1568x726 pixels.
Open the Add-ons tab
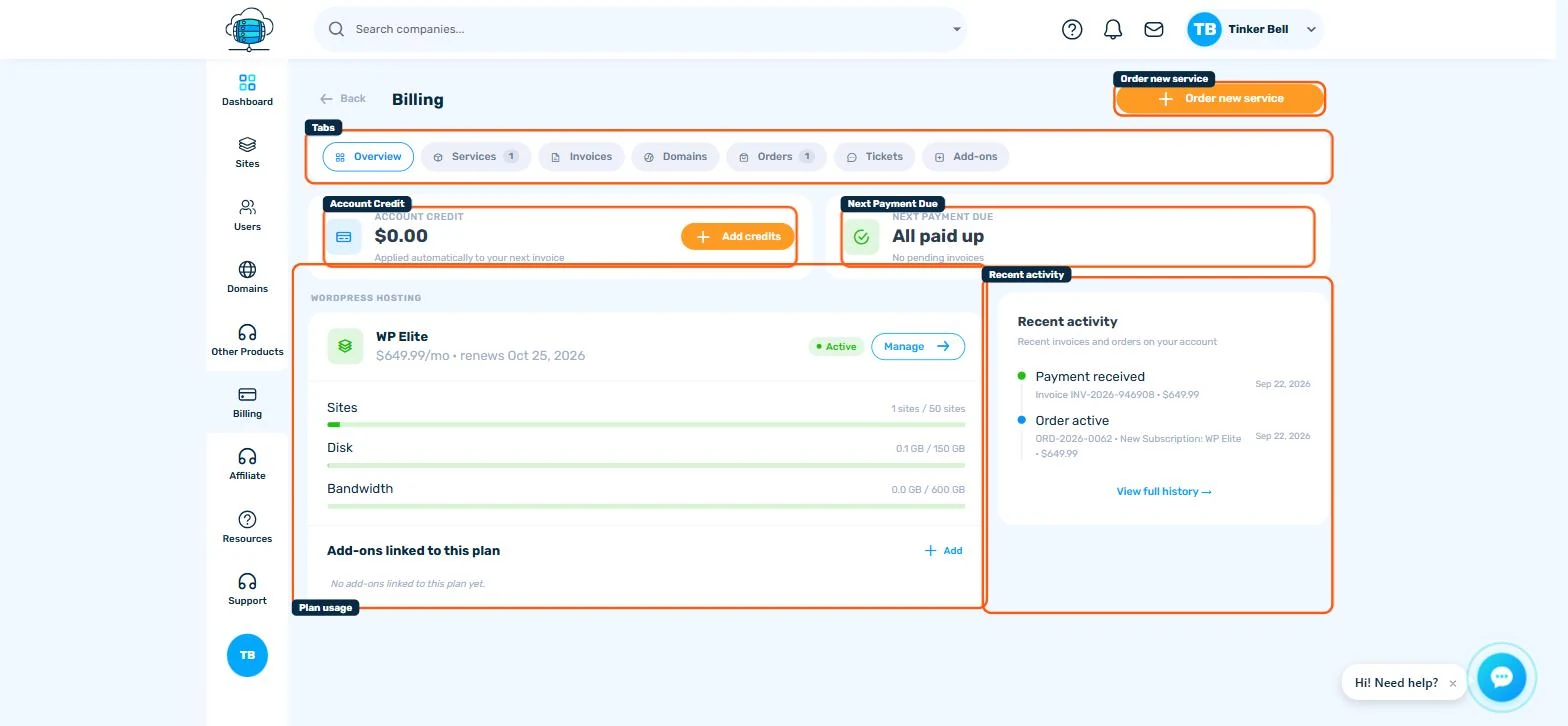(966, 156)
